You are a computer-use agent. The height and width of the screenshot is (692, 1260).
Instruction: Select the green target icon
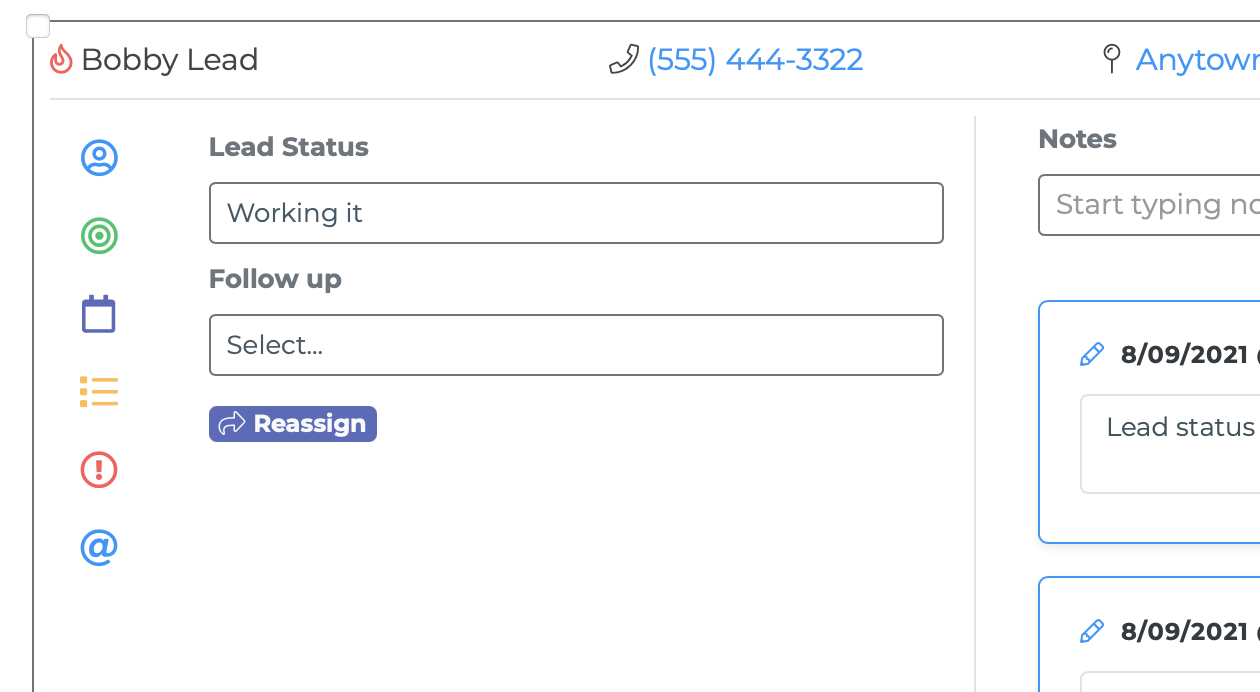pyautogui.click(x=99, y=236)
